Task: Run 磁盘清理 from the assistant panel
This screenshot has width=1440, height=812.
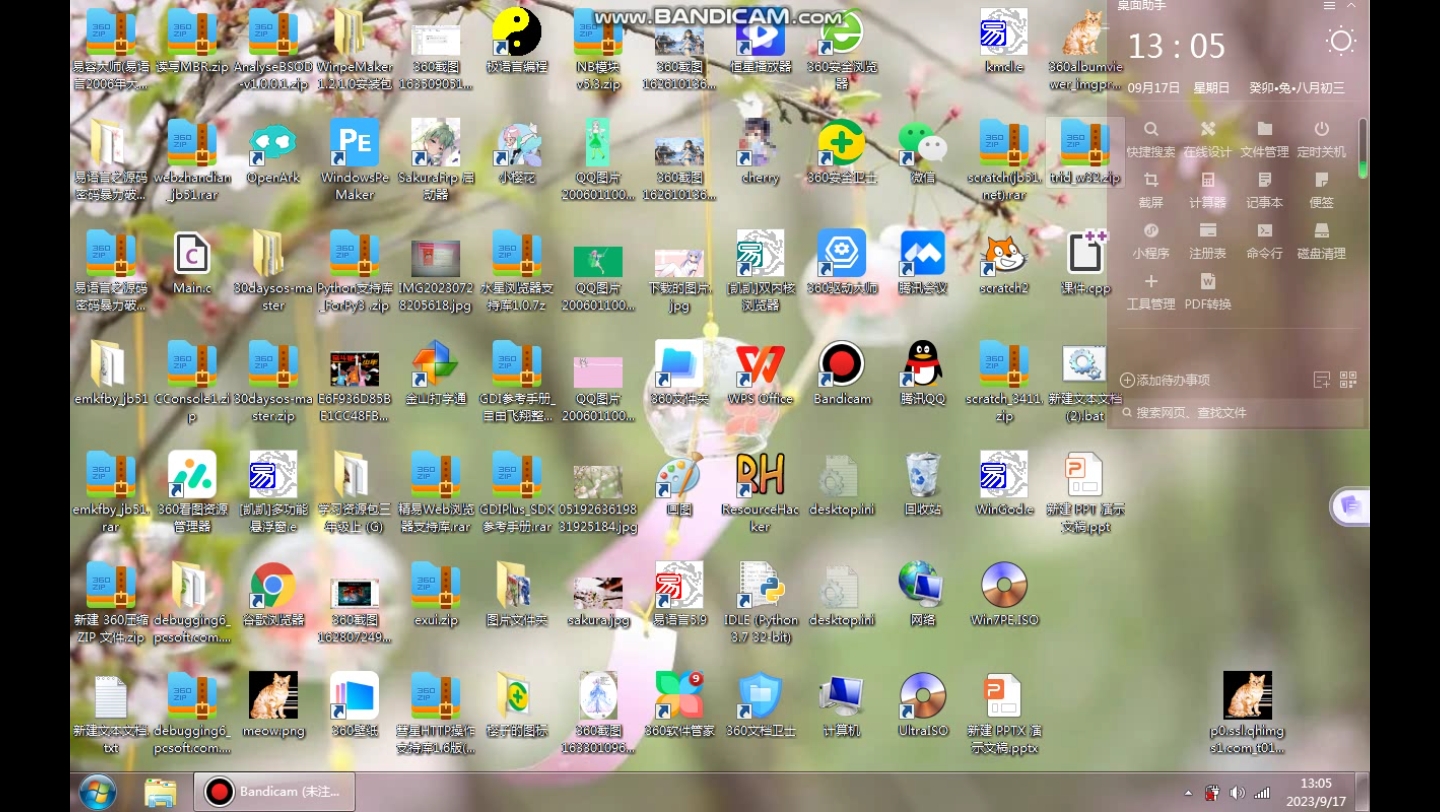Action: [x=1322, y=241]
